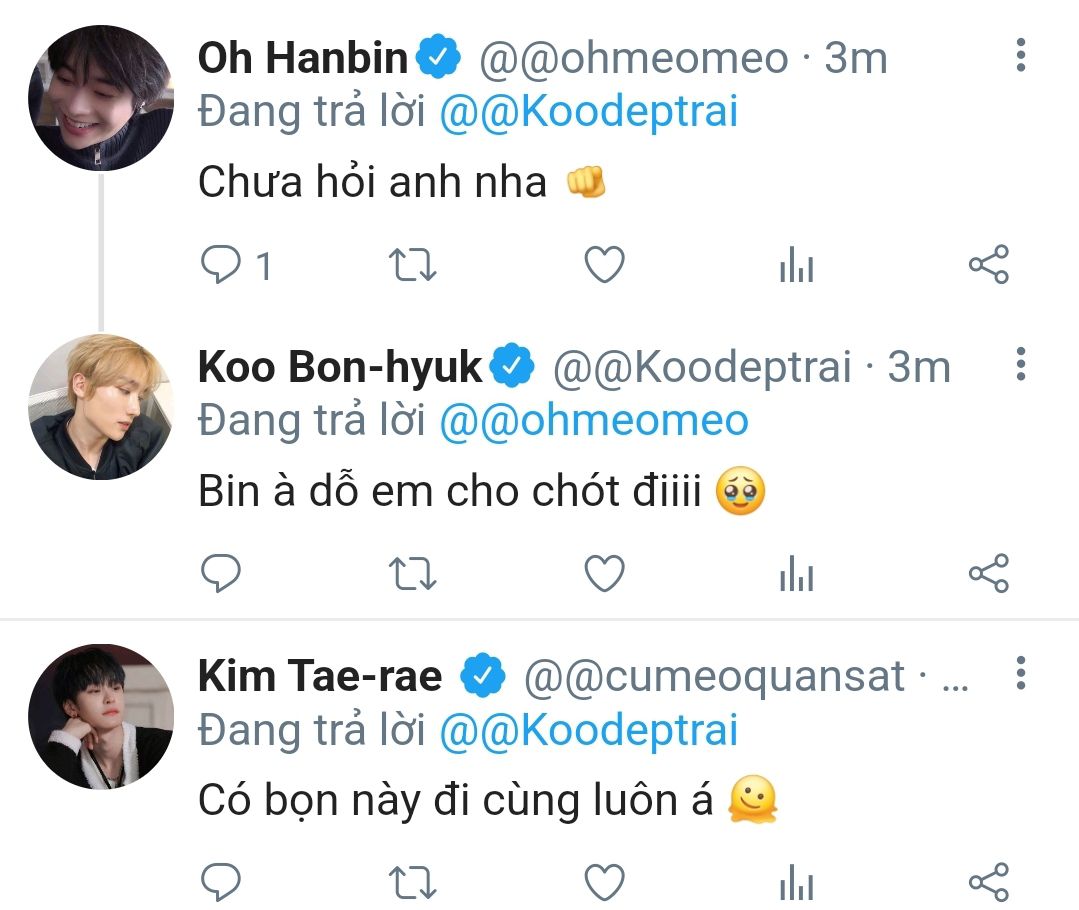Share Koo Bon-hyuk's tweet
This screenshot has width=1079, height=910.
[x=989, y=574]
